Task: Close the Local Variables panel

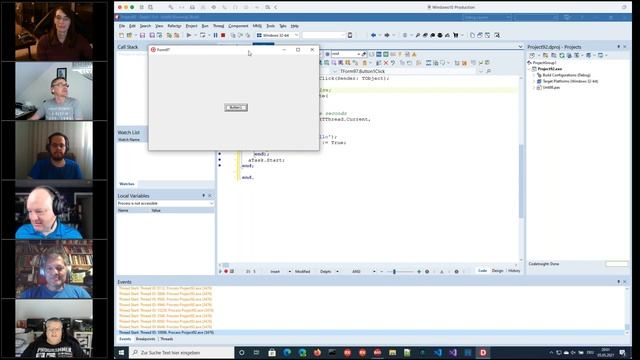Action: (210, 196)
